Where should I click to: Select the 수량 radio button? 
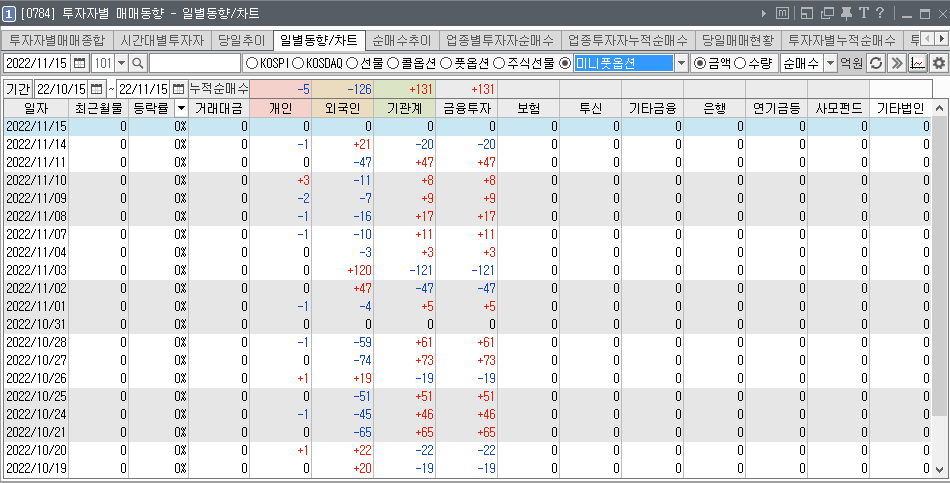click(740, 63)
